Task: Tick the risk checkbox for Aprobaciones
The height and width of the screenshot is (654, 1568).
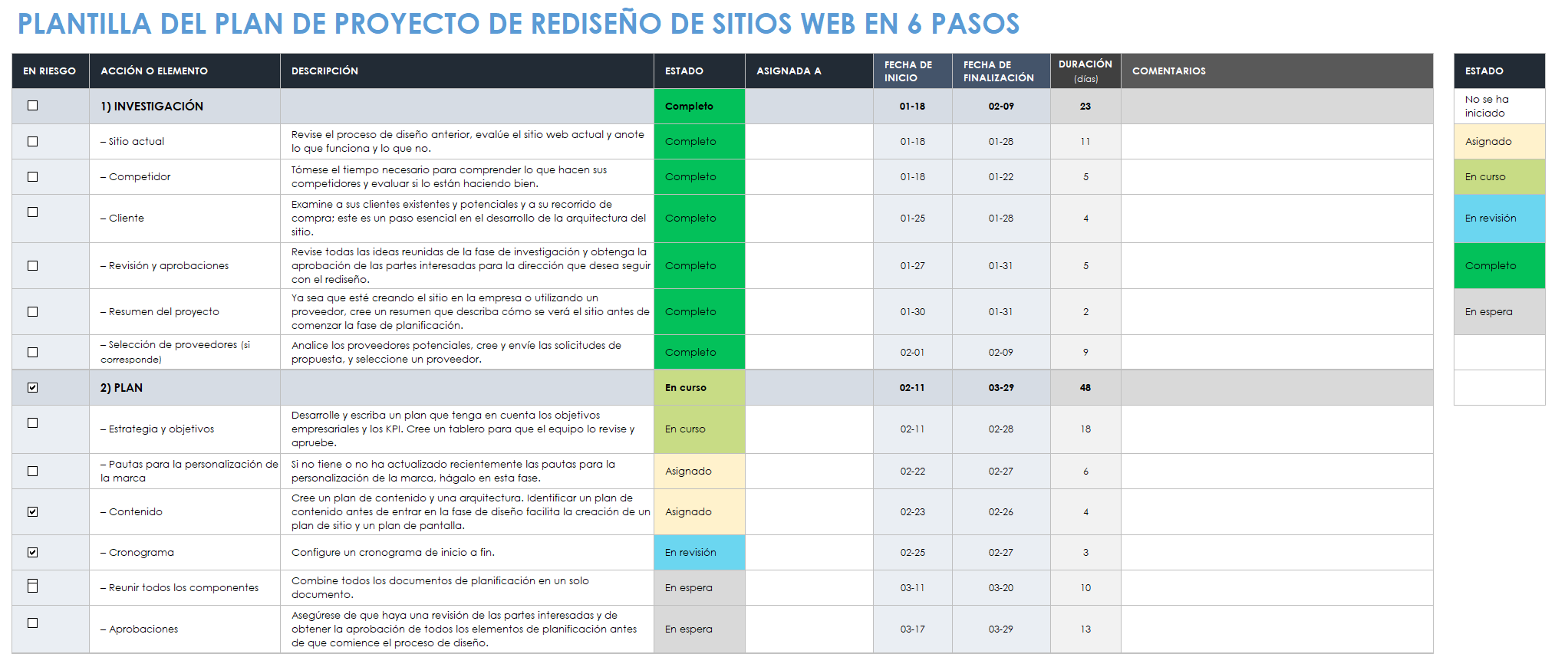Action: pyautogui.click(x=32, y=623)
